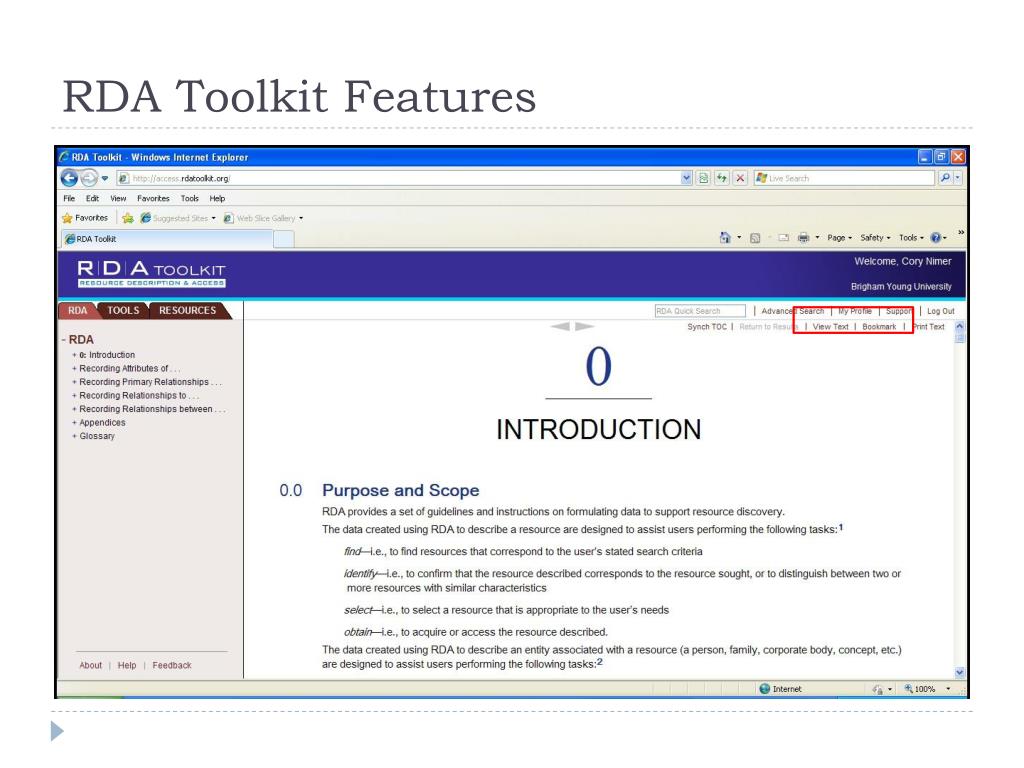1024x768 pixels.
Task: Expand the Glossary tree item
Action: click(74, 436)
